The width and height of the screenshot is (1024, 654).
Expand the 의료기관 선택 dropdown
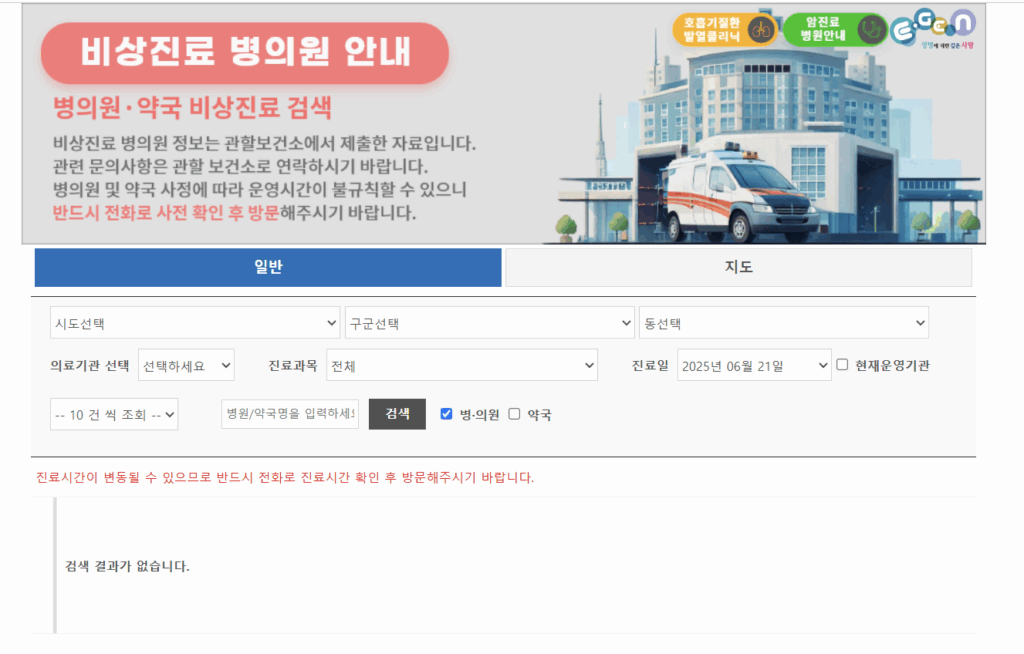(x=186, y=365)
